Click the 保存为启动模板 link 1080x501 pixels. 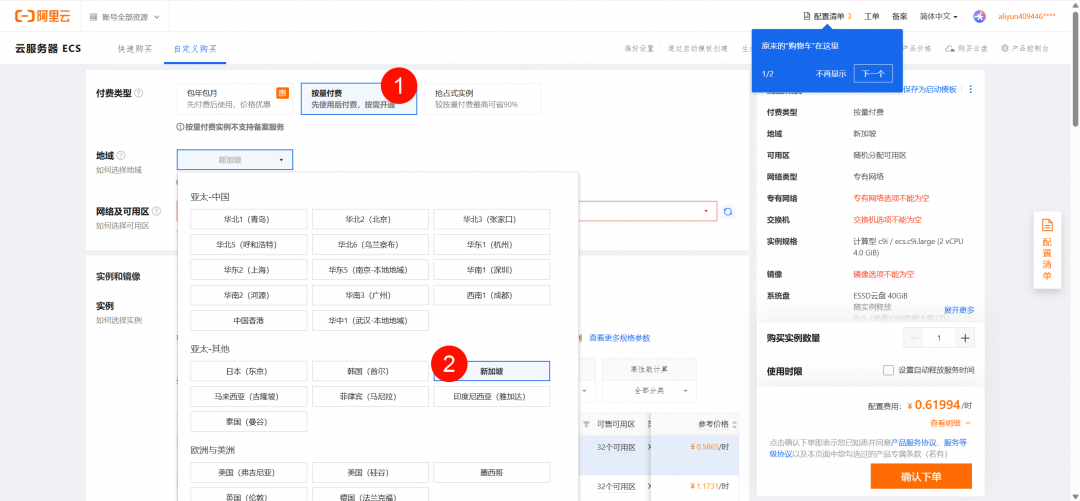(930, 90)
